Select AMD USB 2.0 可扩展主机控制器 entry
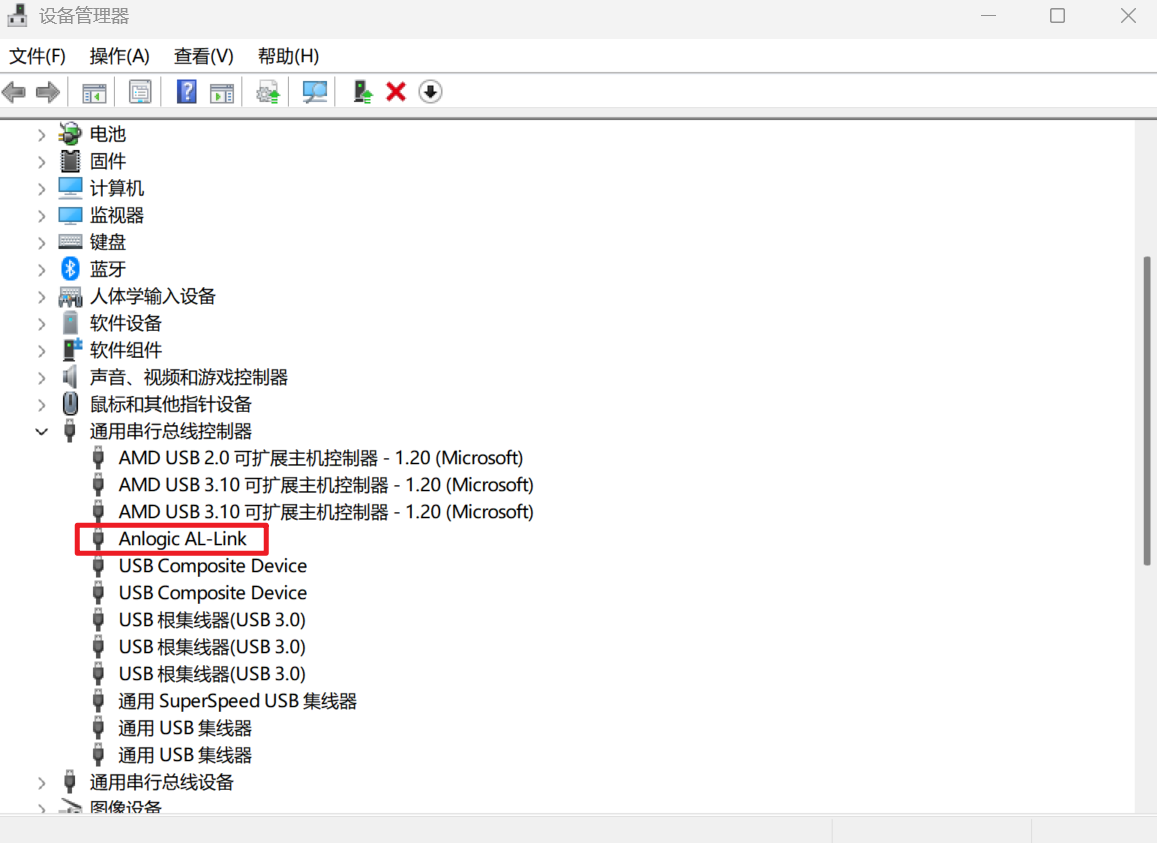The image size is (1157, 843). [320, 458]
